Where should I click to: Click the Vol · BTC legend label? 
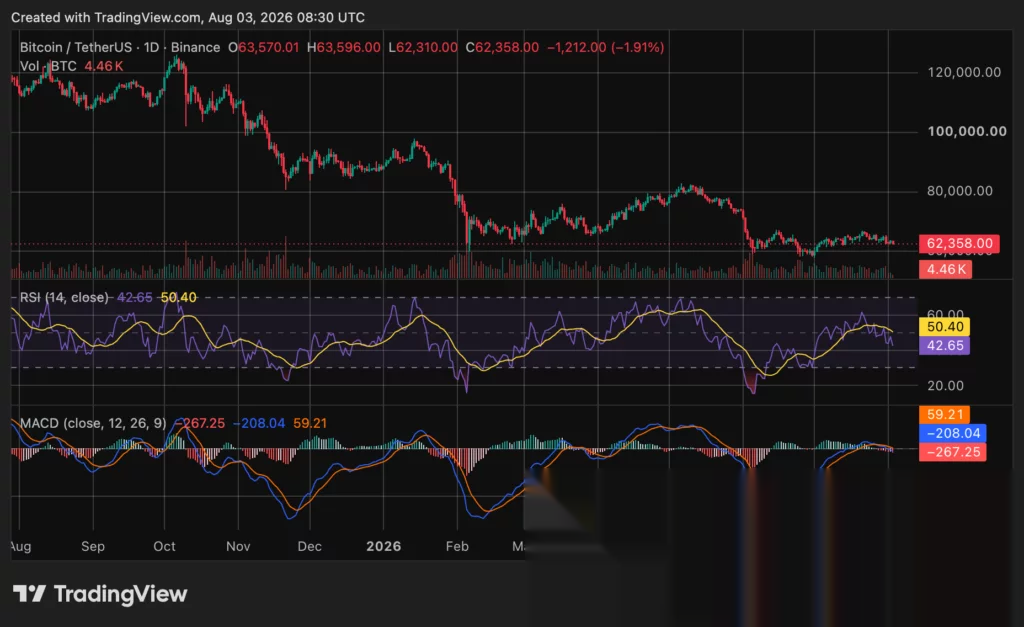tap(48, 66)
